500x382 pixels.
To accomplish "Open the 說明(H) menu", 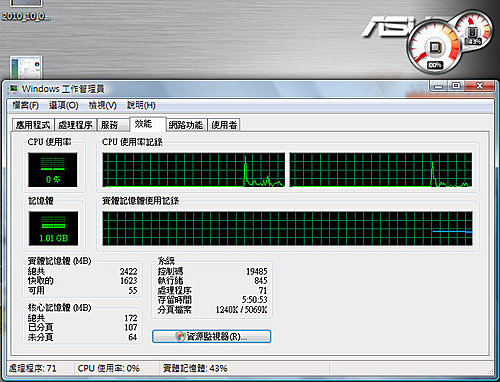I will [x=141, y=105].
